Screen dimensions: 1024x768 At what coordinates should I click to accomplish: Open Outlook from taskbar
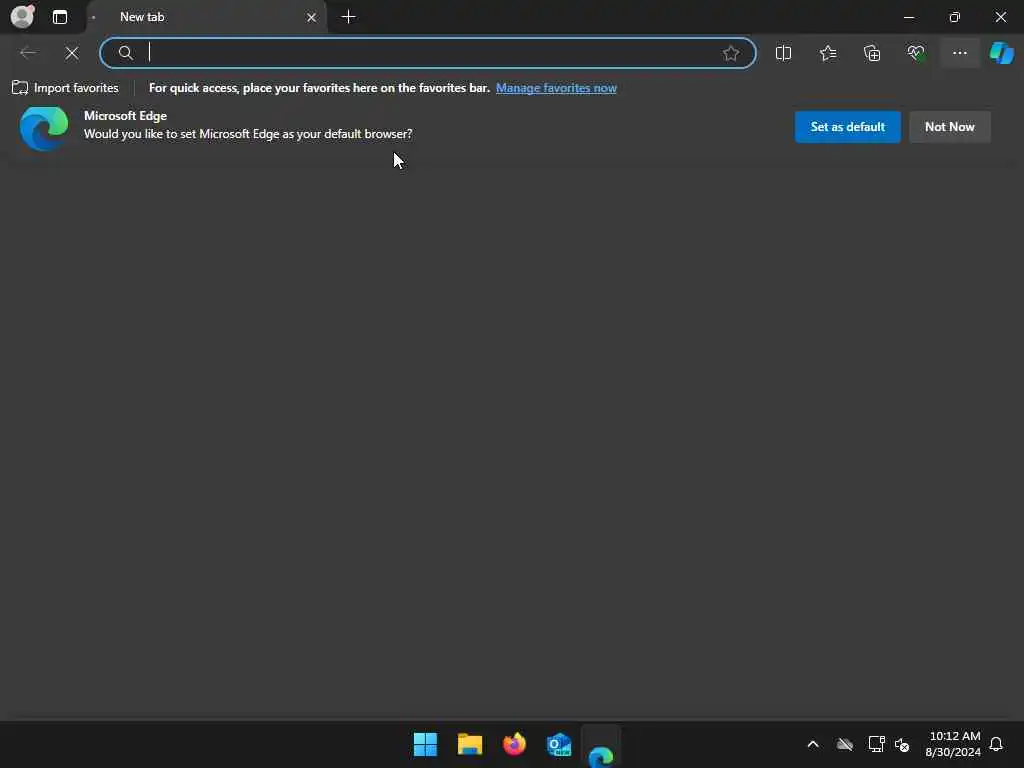point(558,744)
